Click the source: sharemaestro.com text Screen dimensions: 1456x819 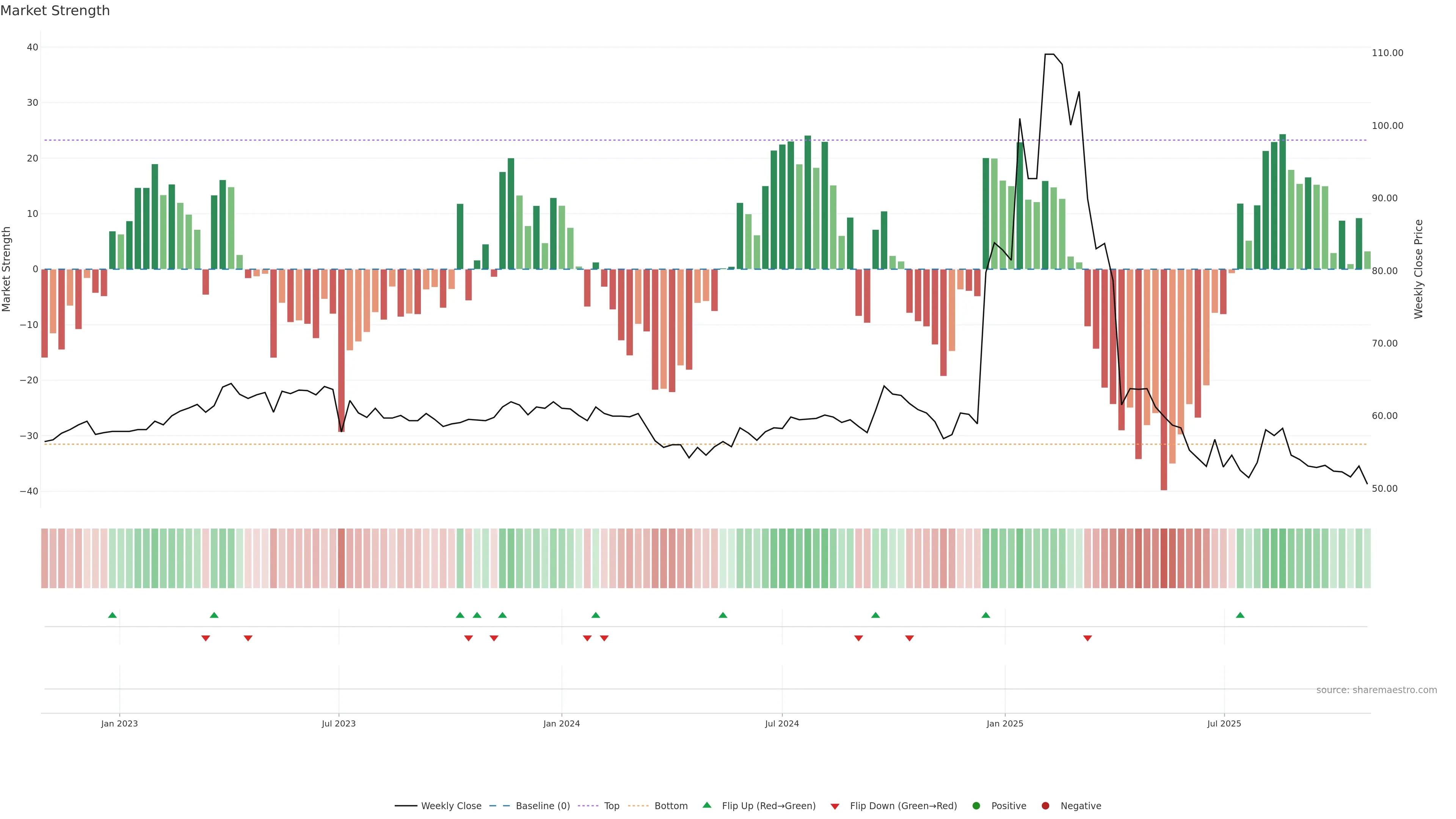1376,690
